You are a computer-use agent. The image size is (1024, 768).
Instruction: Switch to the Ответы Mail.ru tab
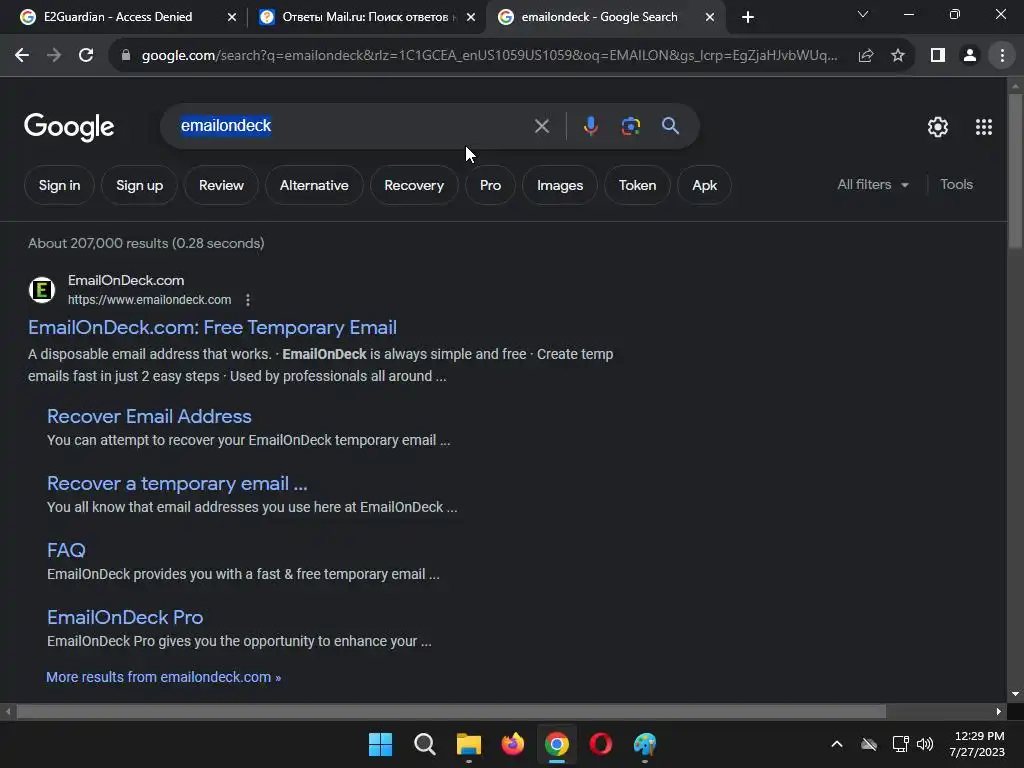click(366, 17)
